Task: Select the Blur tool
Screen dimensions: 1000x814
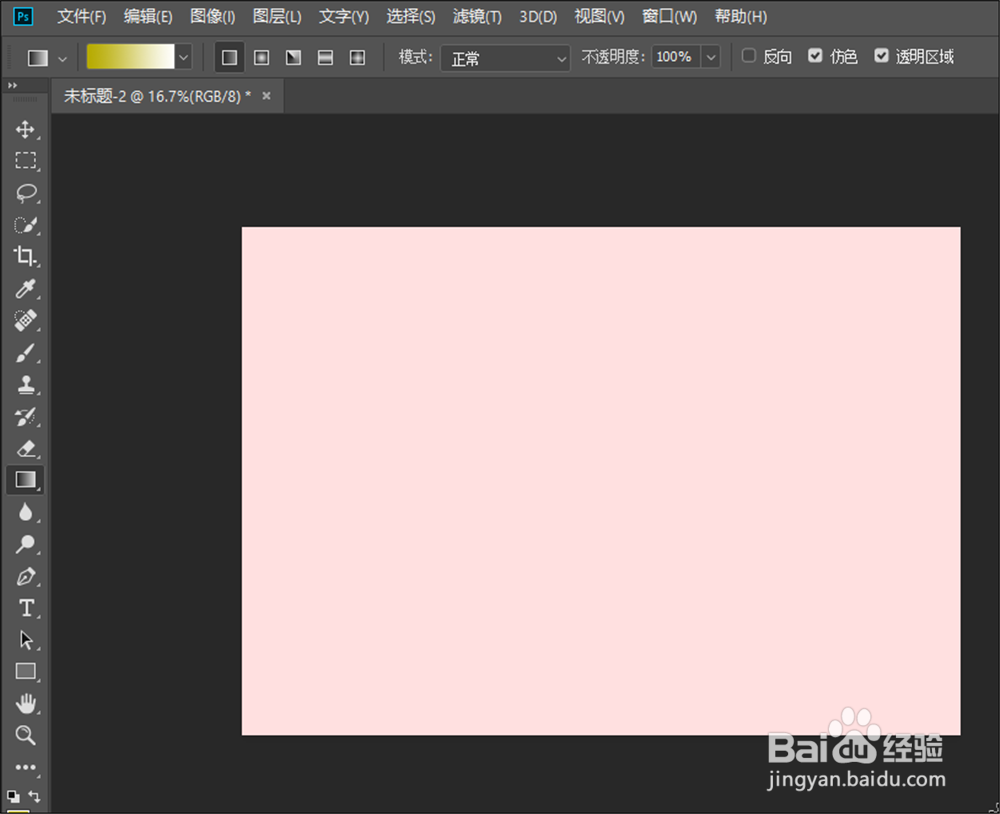Action: [x=26, y=512]
